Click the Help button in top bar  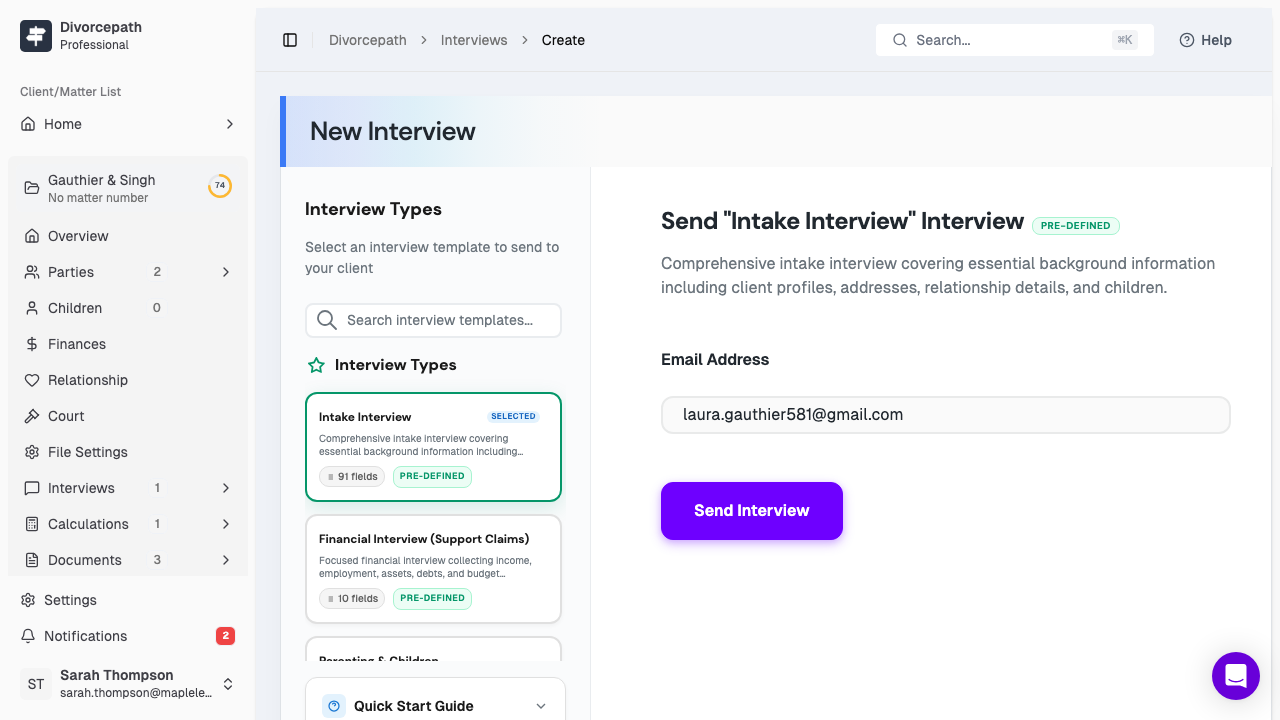[x=1205, y=40]
